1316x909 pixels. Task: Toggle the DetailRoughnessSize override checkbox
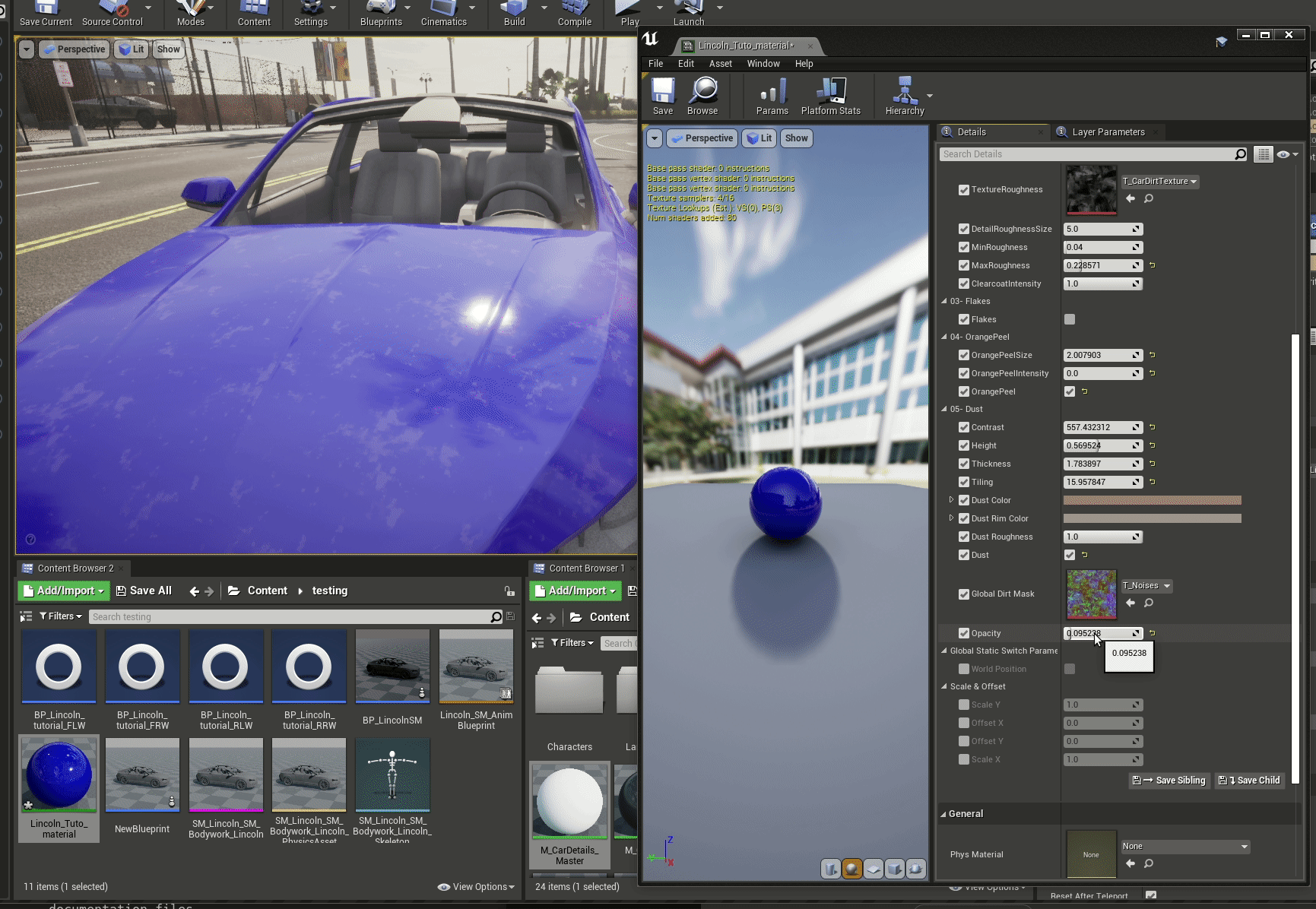click(x=964, y=229)
